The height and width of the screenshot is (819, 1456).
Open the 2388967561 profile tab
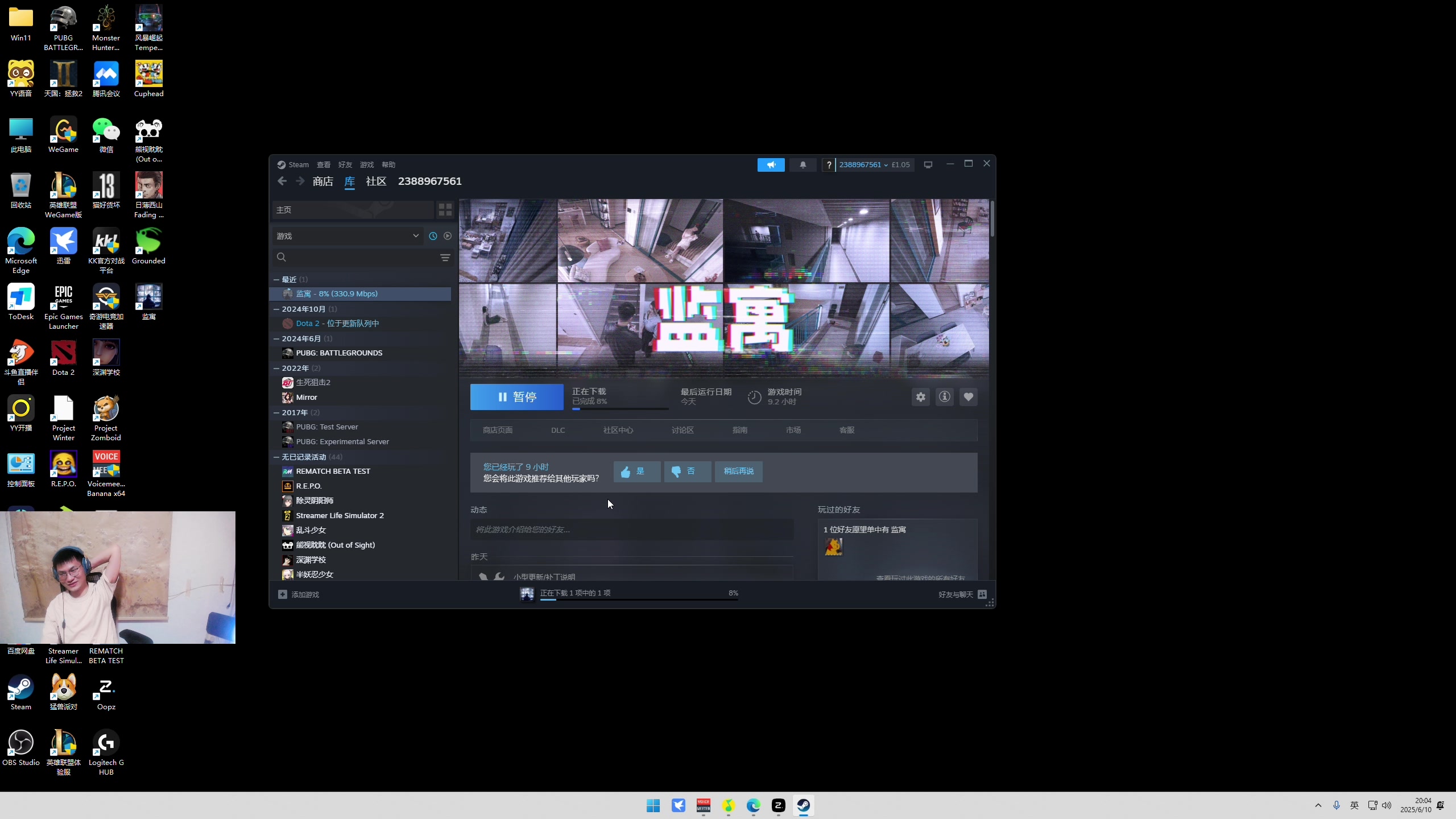[x=430, y=181]
